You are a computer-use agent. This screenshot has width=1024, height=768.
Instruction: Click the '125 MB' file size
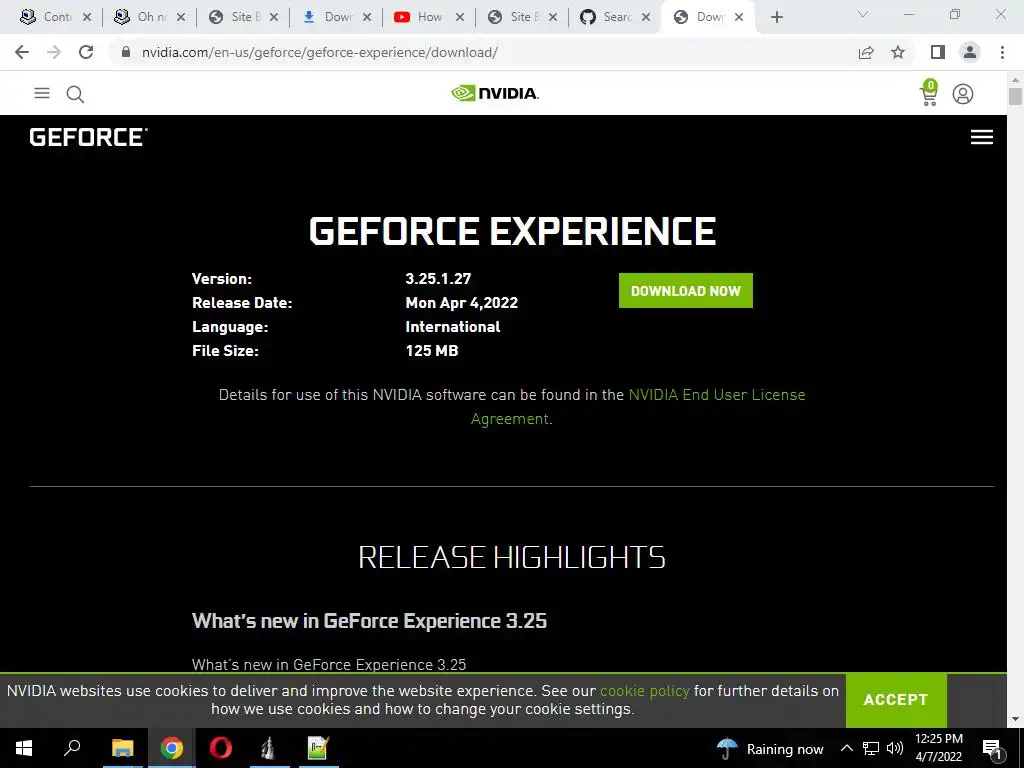(432, 351)
